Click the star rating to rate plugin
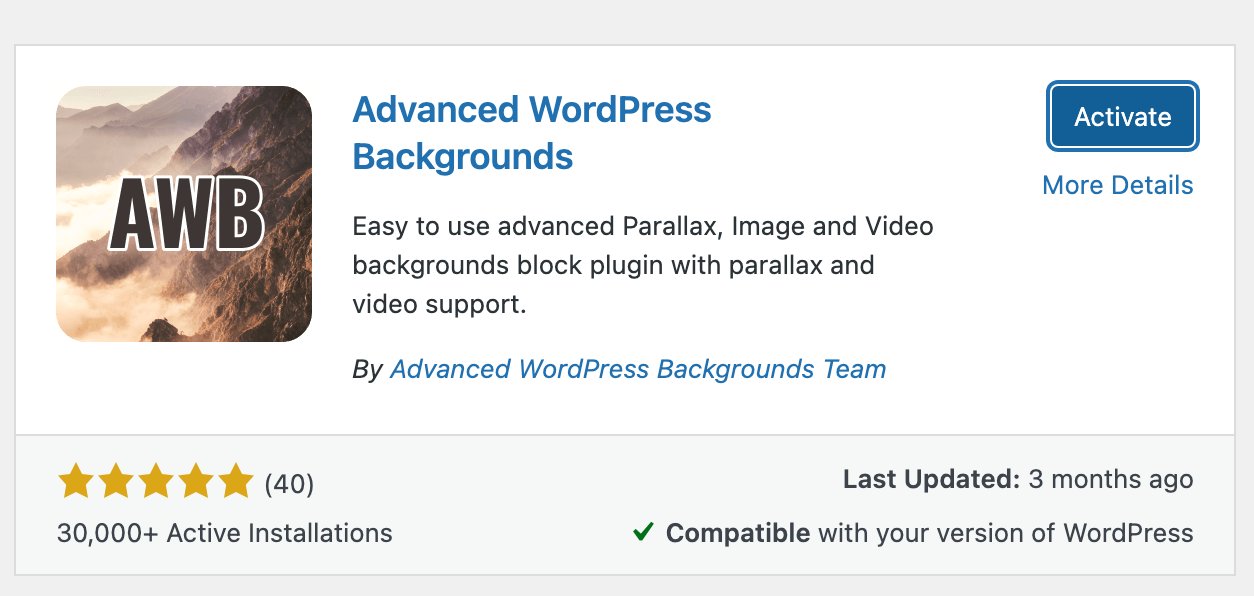 point(156,481)
